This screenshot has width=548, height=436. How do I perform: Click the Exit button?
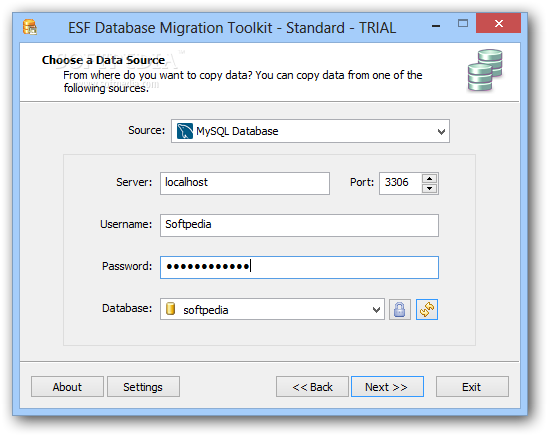click(x=472, y=387)
